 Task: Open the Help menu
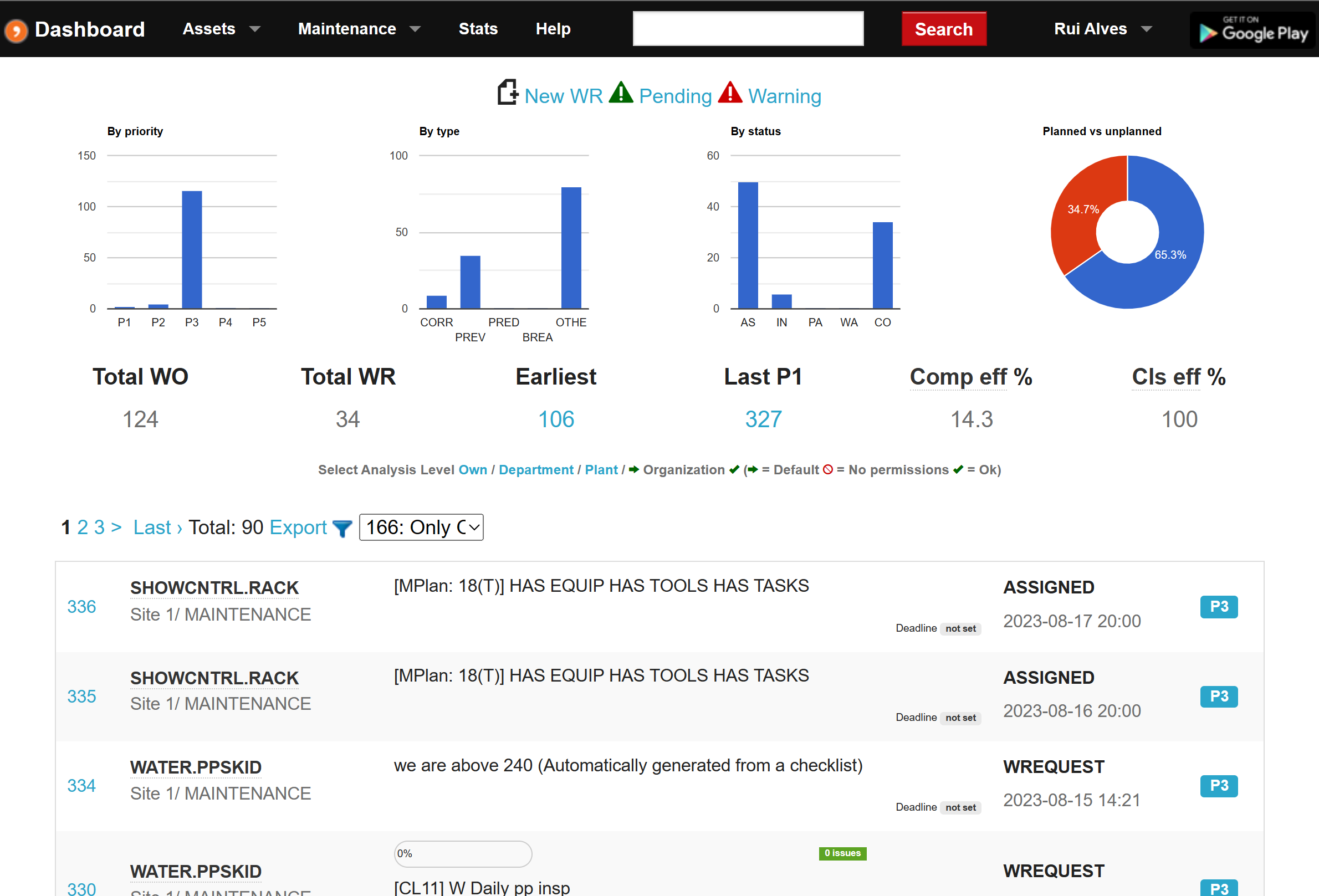pyautogui.click(x=553, y=29)
